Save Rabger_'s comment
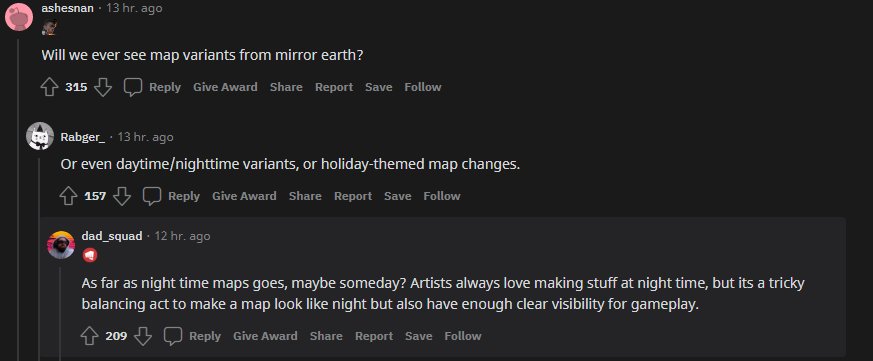 (x=398, y=196)
